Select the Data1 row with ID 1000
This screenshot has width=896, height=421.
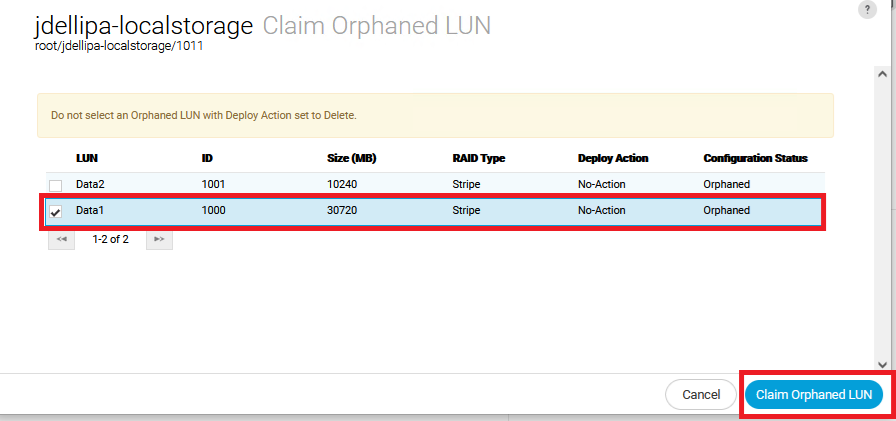click(x=435, y=211)
